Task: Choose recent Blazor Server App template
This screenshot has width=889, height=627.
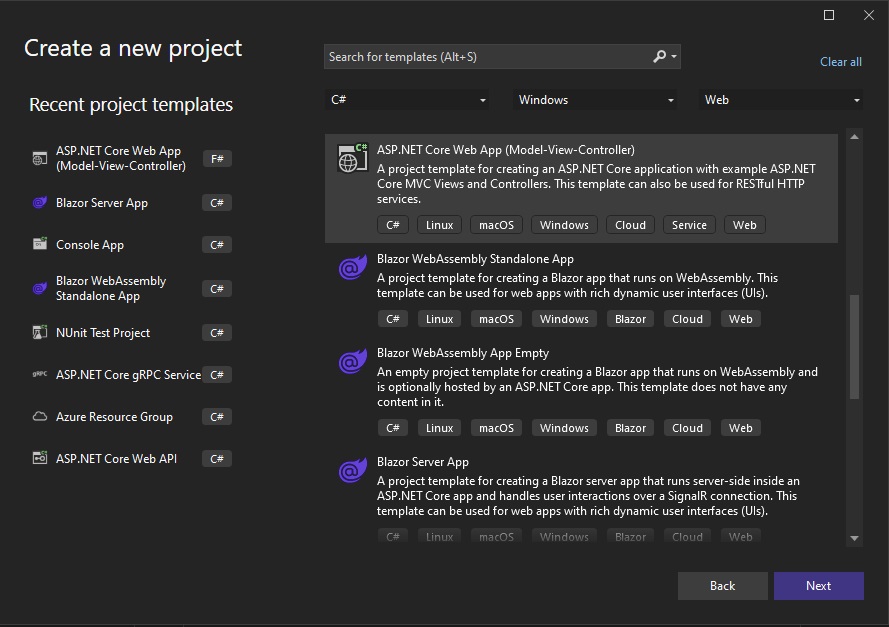Action: coord(132,202)
